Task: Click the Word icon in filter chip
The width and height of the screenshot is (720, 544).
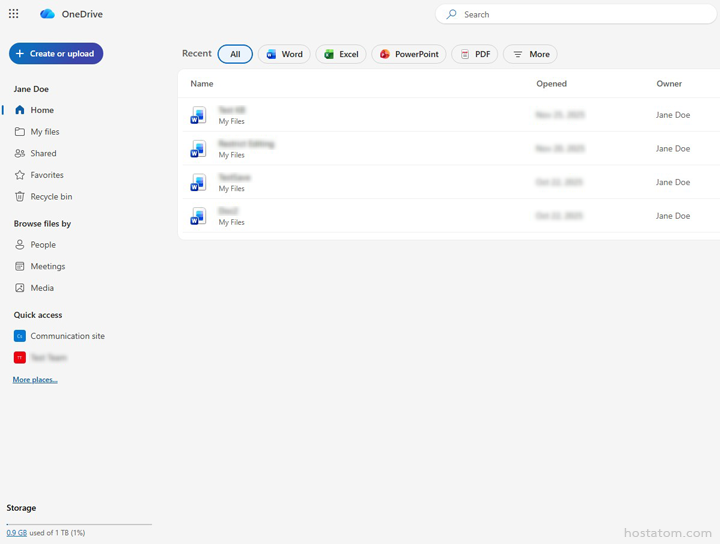Action: click(x=271, y=54)
